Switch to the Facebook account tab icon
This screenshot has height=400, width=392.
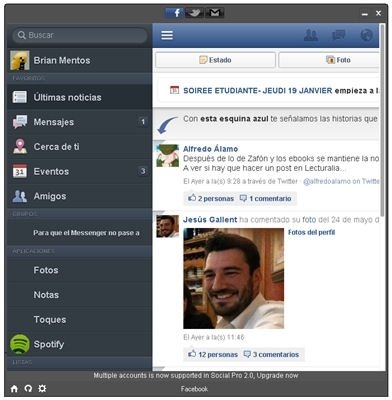point(175,13)
